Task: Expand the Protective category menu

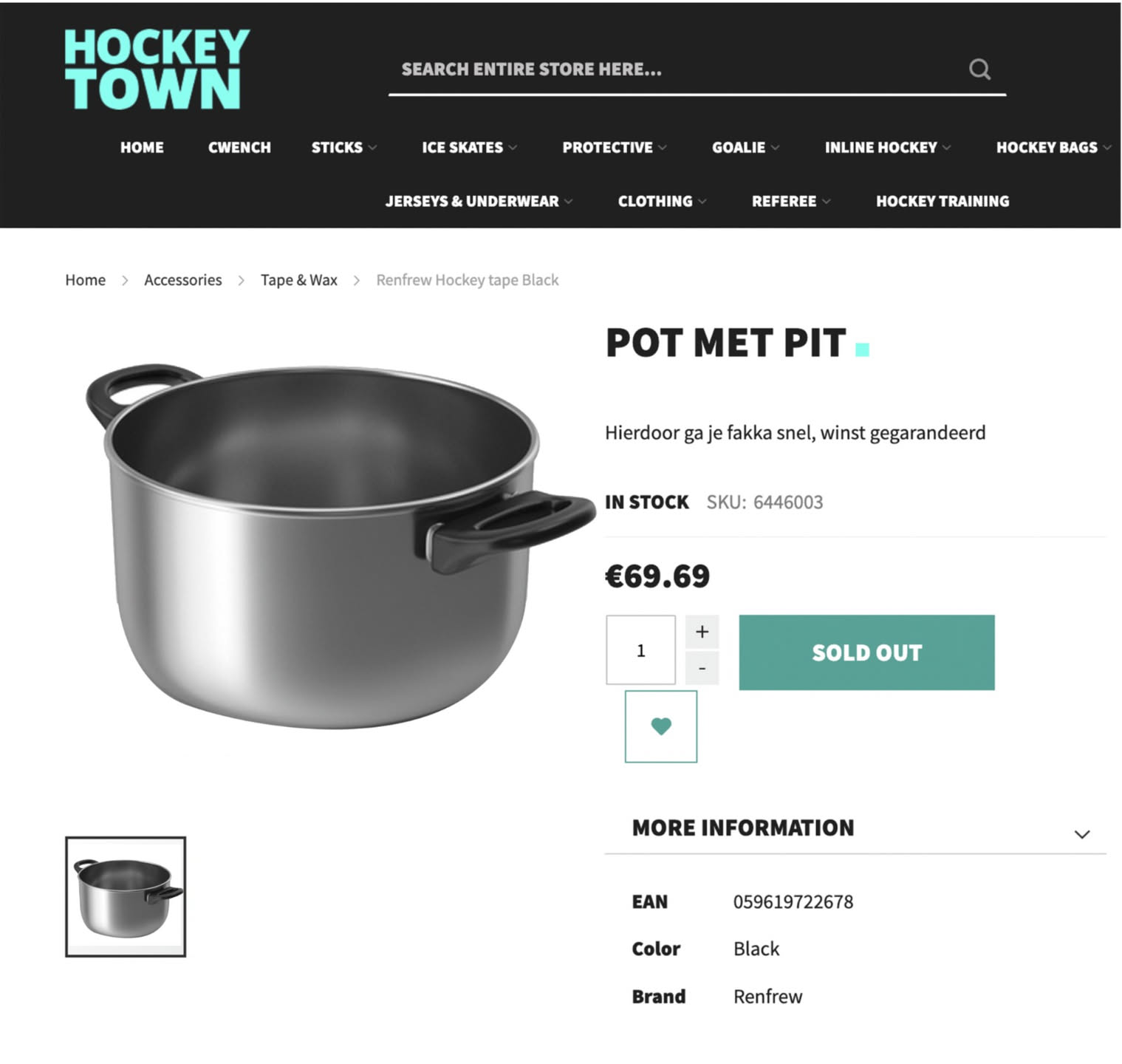Action: click(x=615, y=148)
